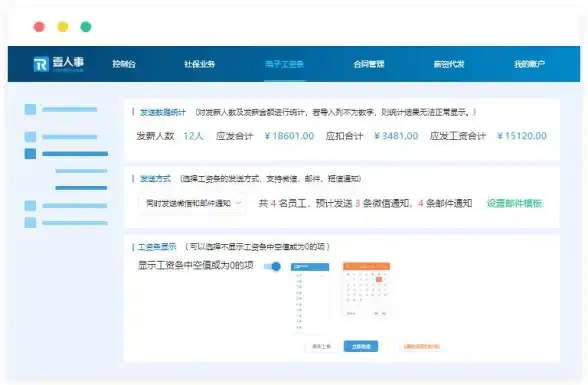Screen dimensions: 588x385
Task: Toggle the 显示工资条中空值或为0的项 switch
Action: tap(273, 267)
